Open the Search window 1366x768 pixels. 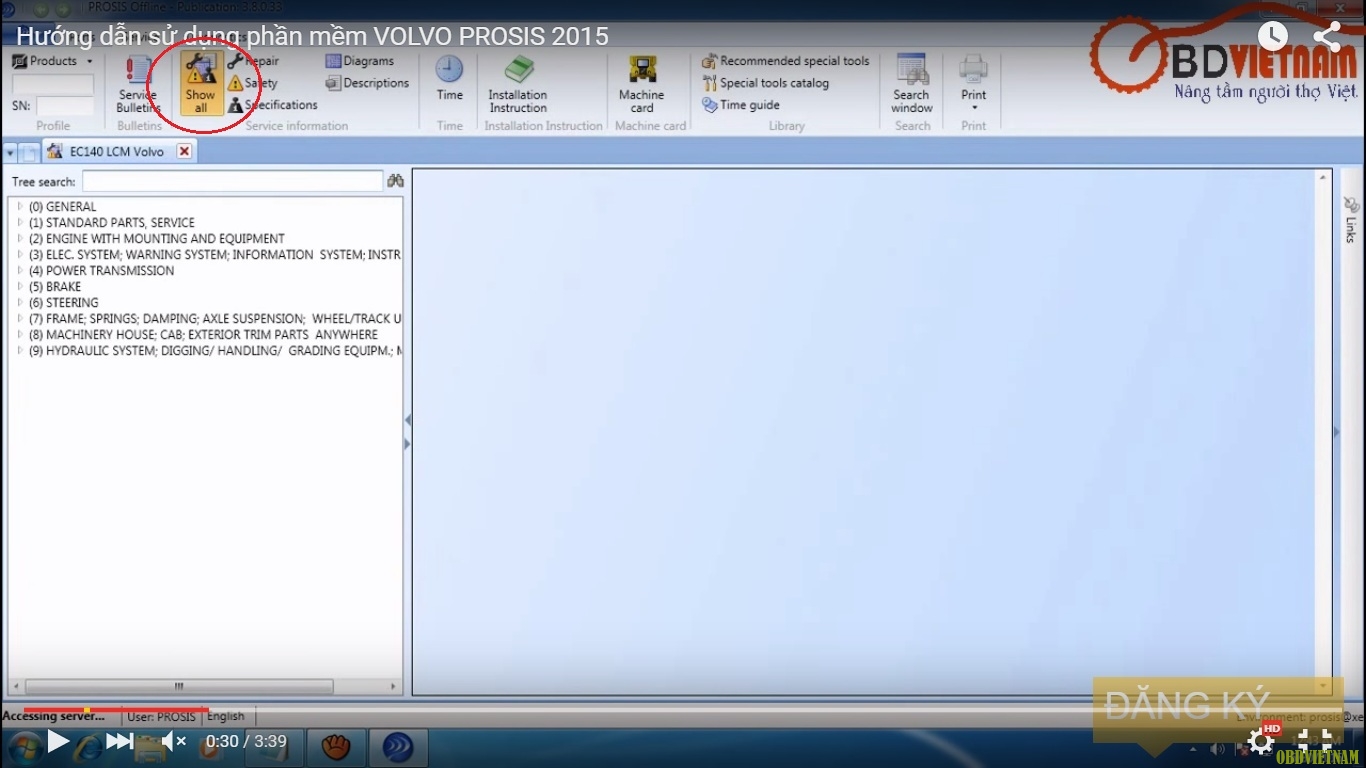point(912,84)
